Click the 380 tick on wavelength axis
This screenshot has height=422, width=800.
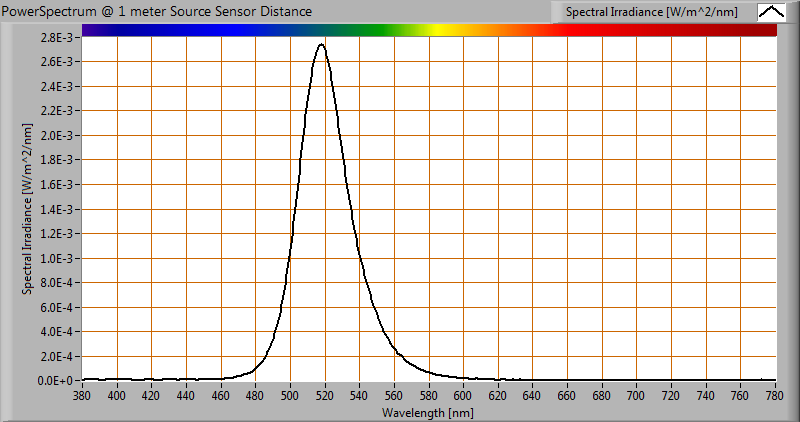[x=82, y=396]
